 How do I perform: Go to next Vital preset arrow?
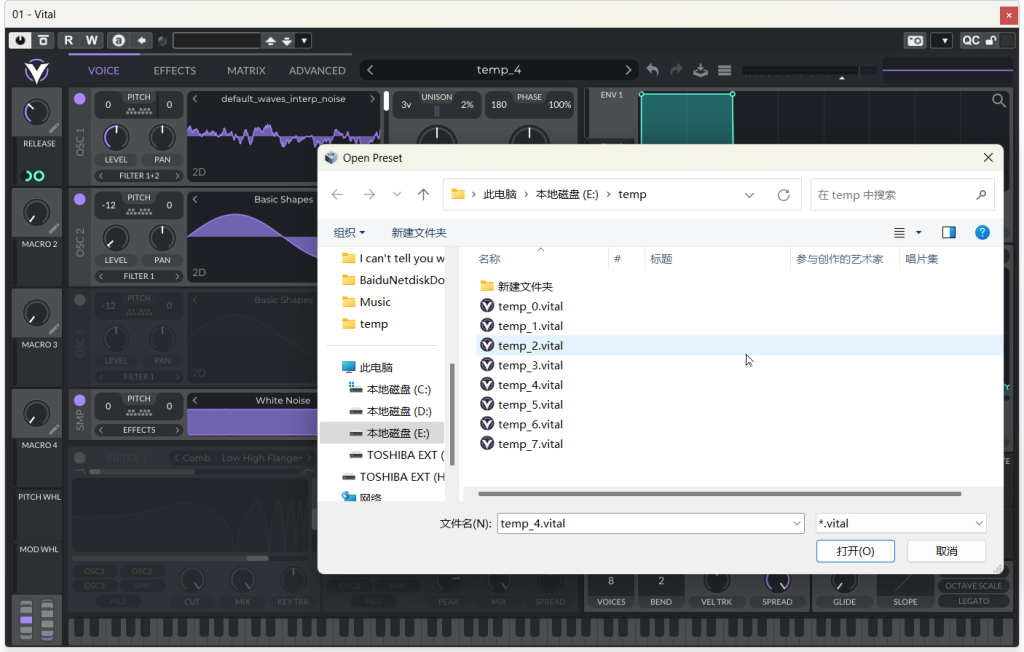point(628,70)
